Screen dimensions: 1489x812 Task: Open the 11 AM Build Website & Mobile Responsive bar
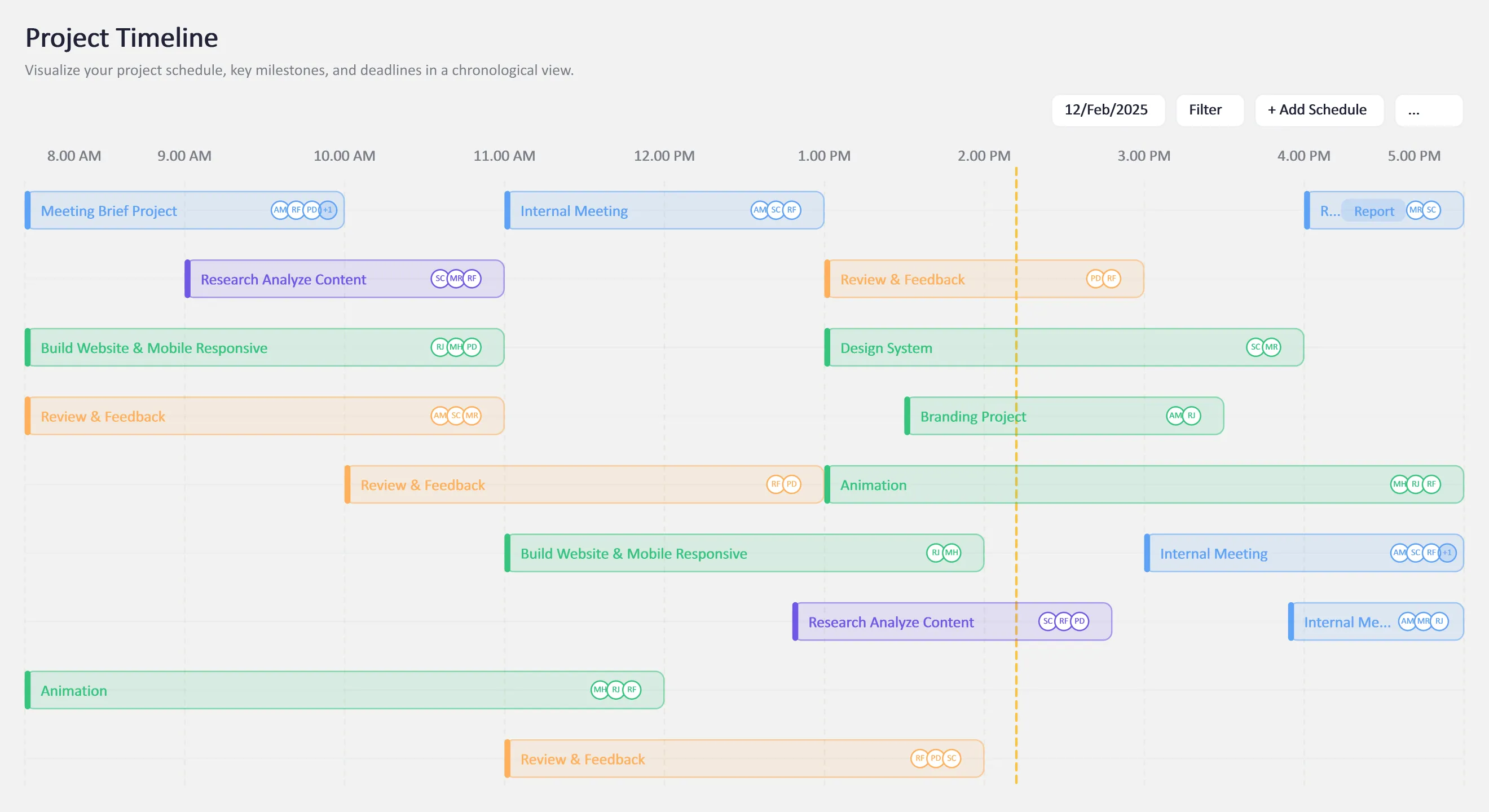744,553
